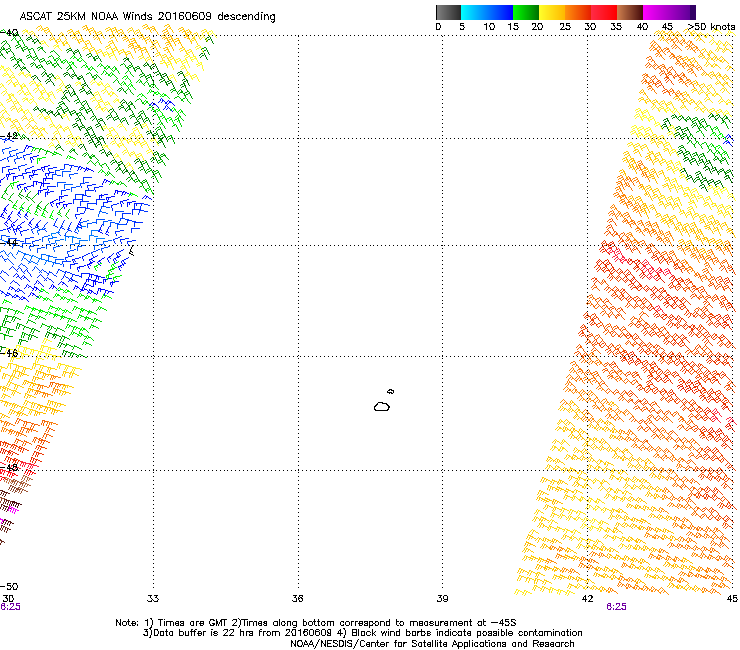Click the title text 'ASCAT 25KM NOAA Winds 20160609 descending'

[147, 16]
